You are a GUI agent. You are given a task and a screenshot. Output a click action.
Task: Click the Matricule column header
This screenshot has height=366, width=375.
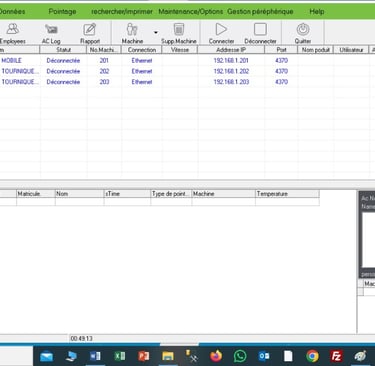[36, 194]
